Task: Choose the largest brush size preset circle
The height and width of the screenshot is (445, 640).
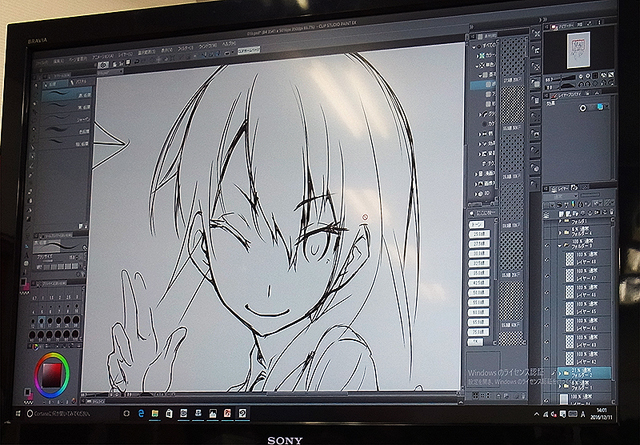Action: [76, 334]
